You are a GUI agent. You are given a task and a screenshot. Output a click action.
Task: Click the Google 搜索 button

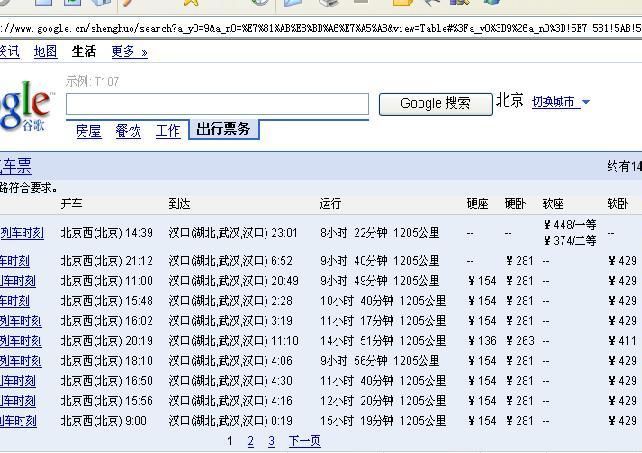coord(436,104)
